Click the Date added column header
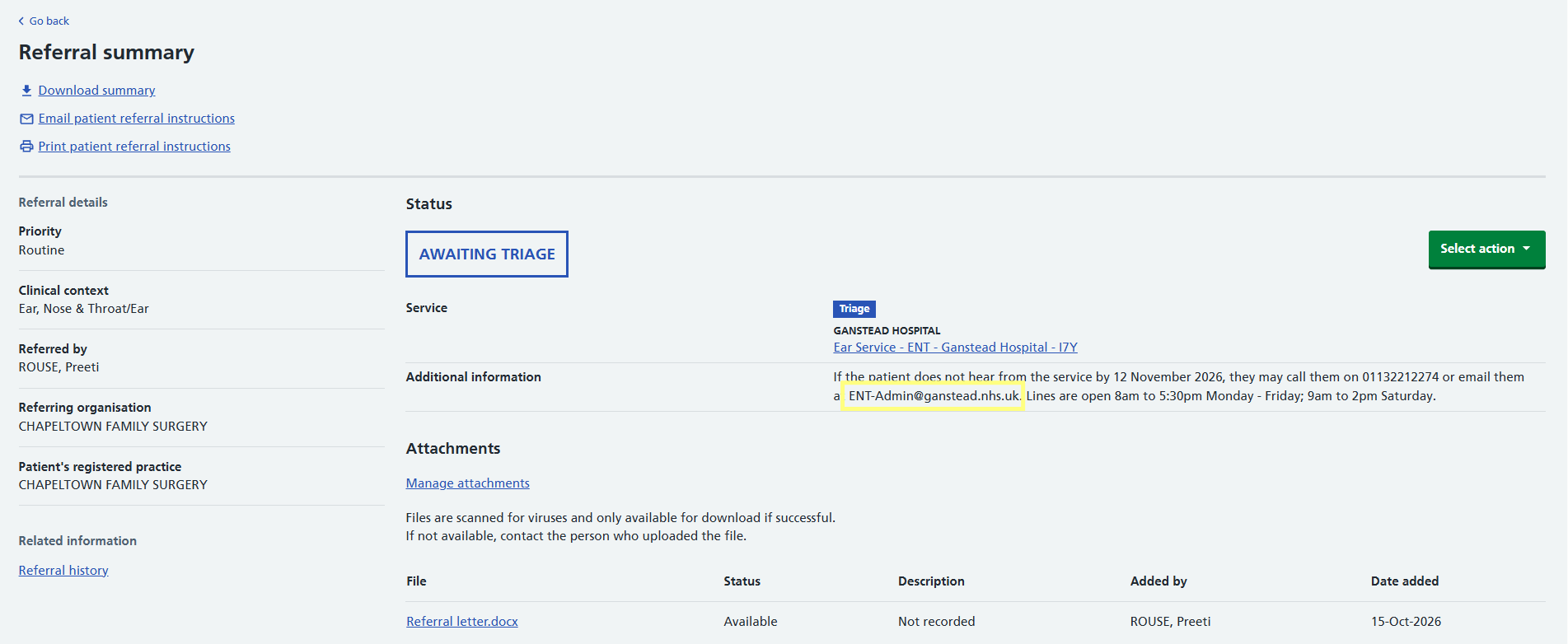 (1405, 581)
